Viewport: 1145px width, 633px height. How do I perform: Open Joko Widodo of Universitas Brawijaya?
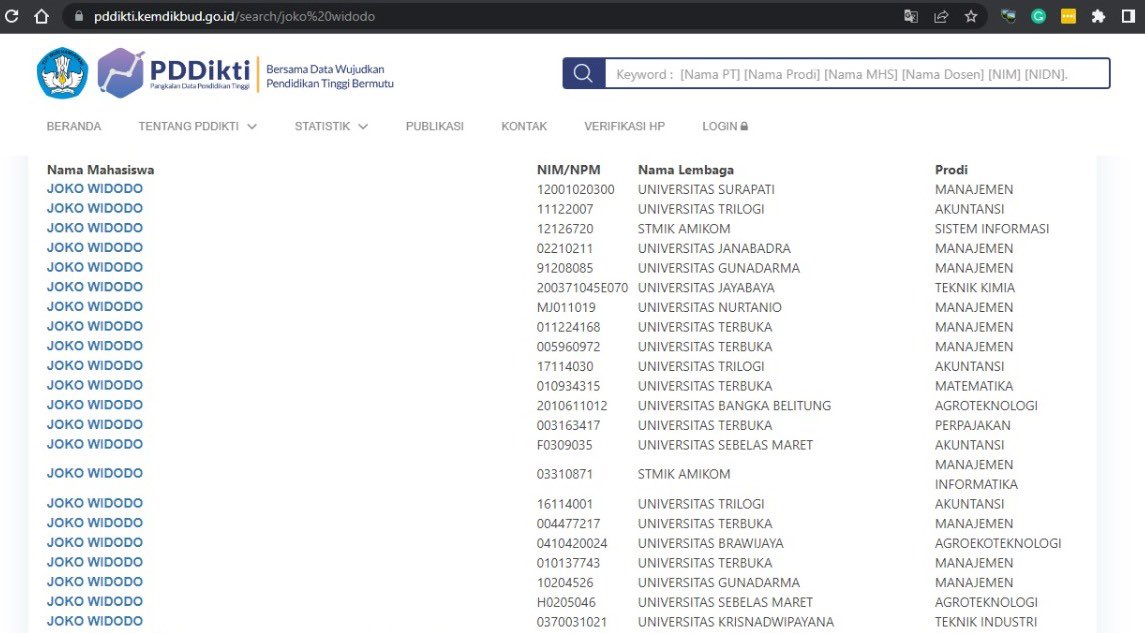click(95, 542)
